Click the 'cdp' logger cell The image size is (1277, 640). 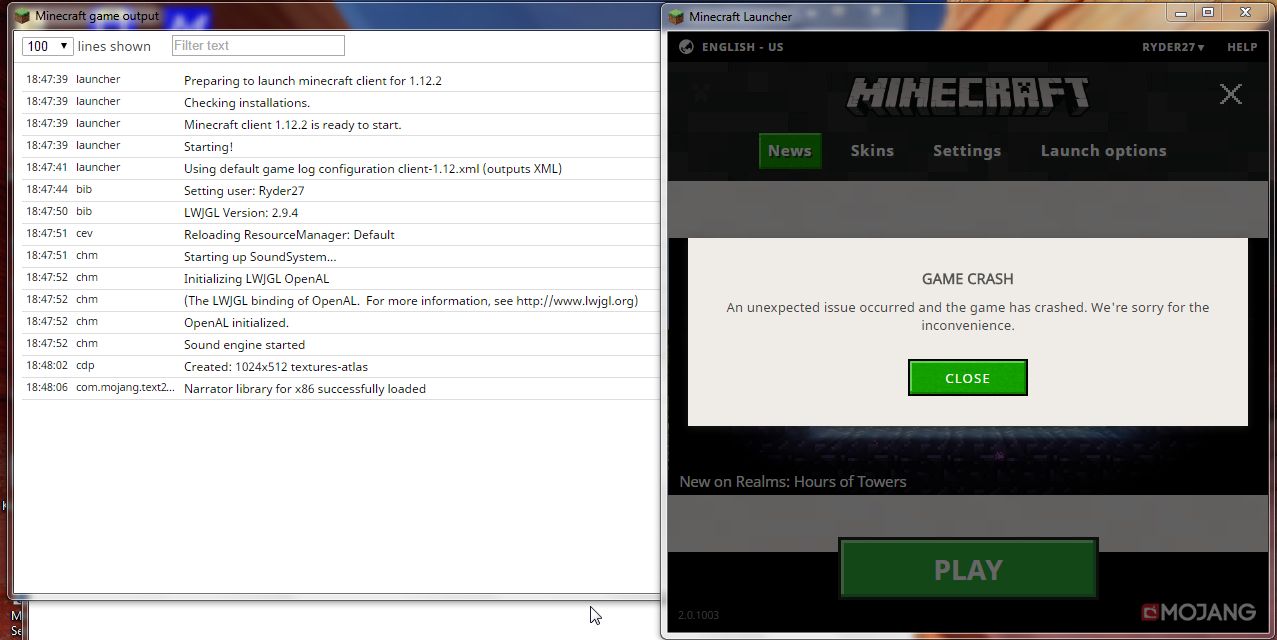click(85, 365)
